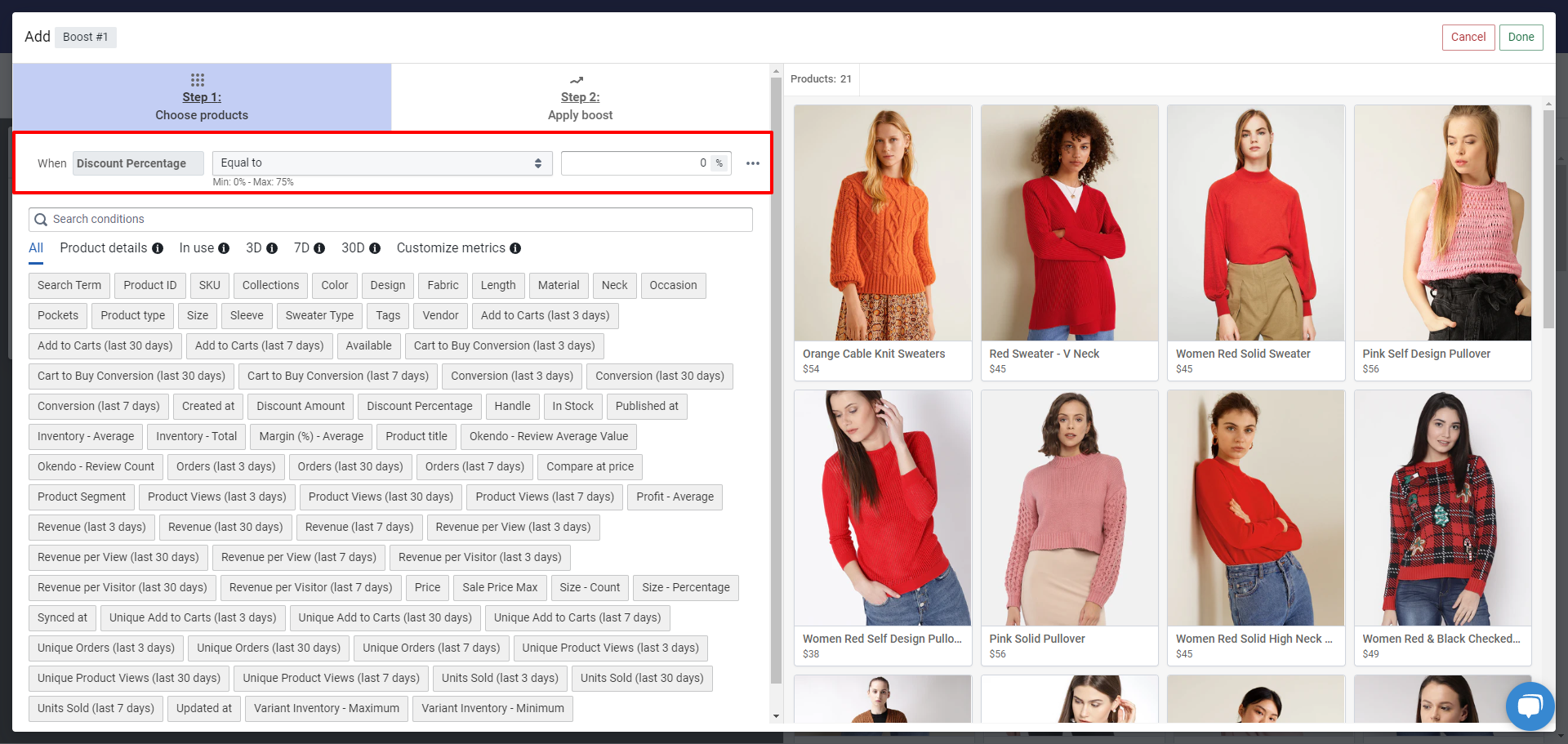The width and height of the screenshot is (1568, 744).
Task: Choose the Compare at price condition
Action: point(590,467)
